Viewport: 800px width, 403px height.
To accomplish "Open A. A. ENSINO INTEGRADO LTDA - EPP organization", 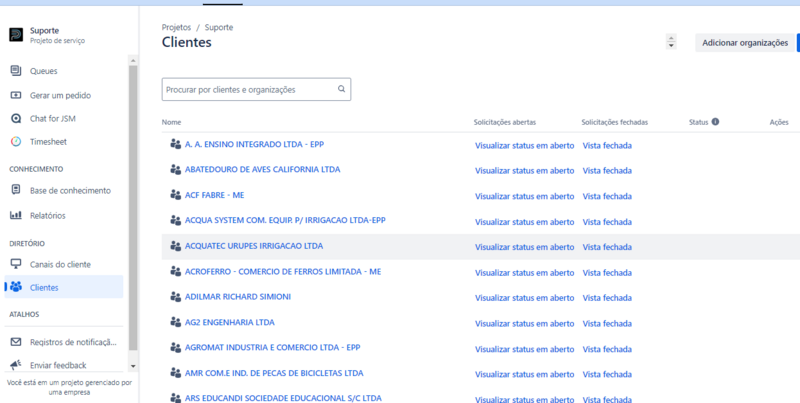I will (254, 144).
